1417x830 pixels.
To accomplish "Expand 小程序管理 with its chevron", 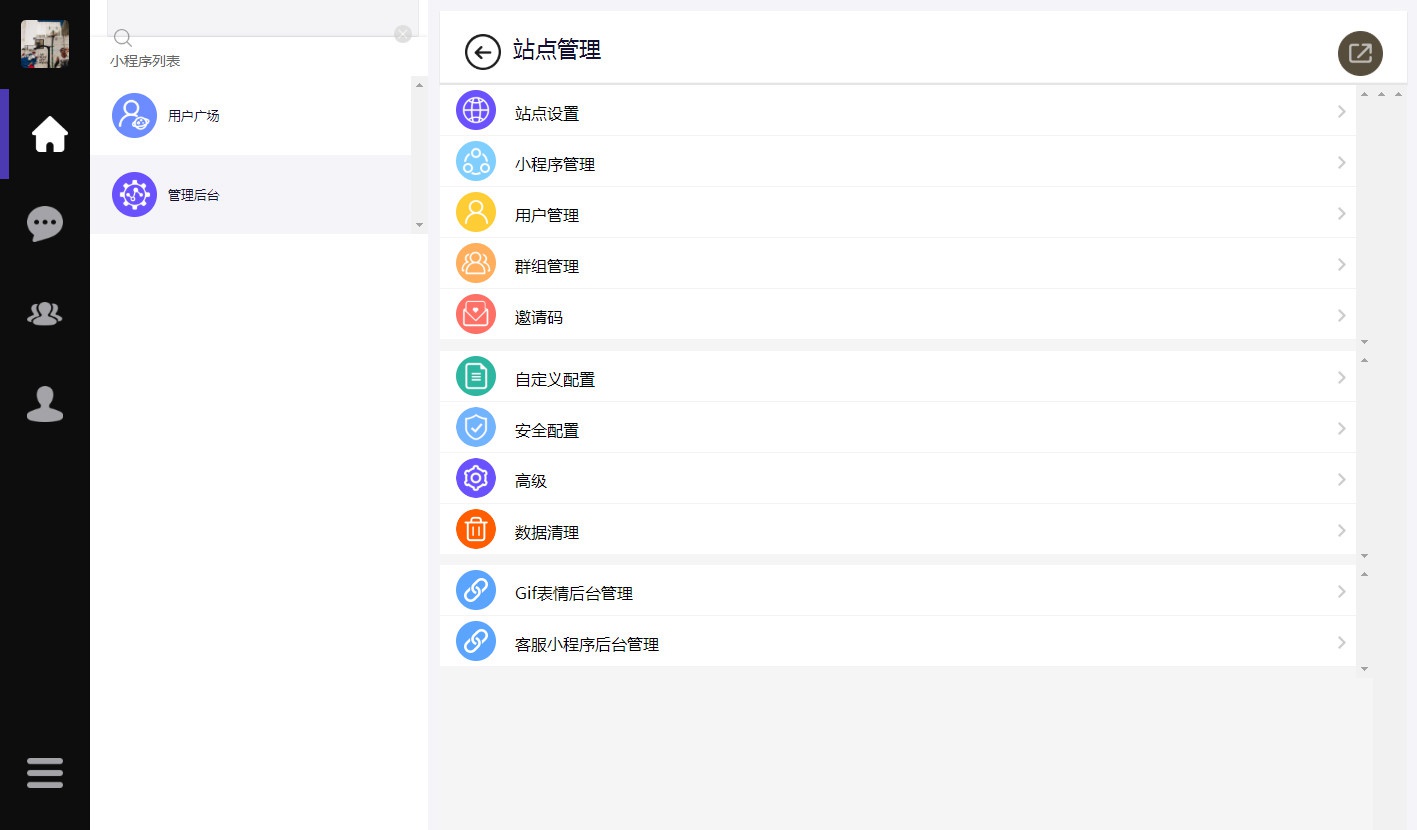I will click(x=1342, y=163).
